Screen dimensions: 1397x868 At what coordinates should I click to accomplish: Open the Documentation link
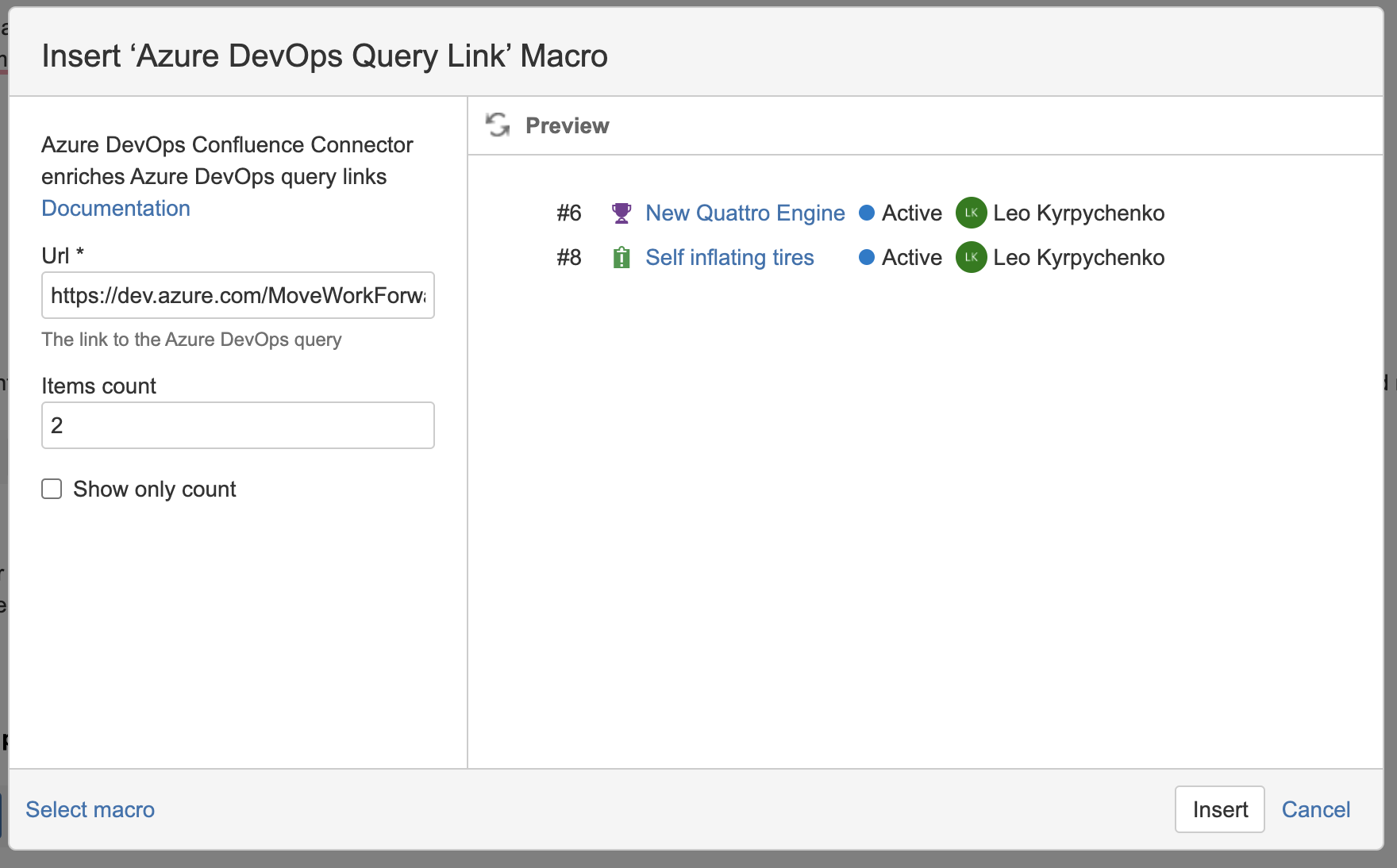(x=116, y=208)
